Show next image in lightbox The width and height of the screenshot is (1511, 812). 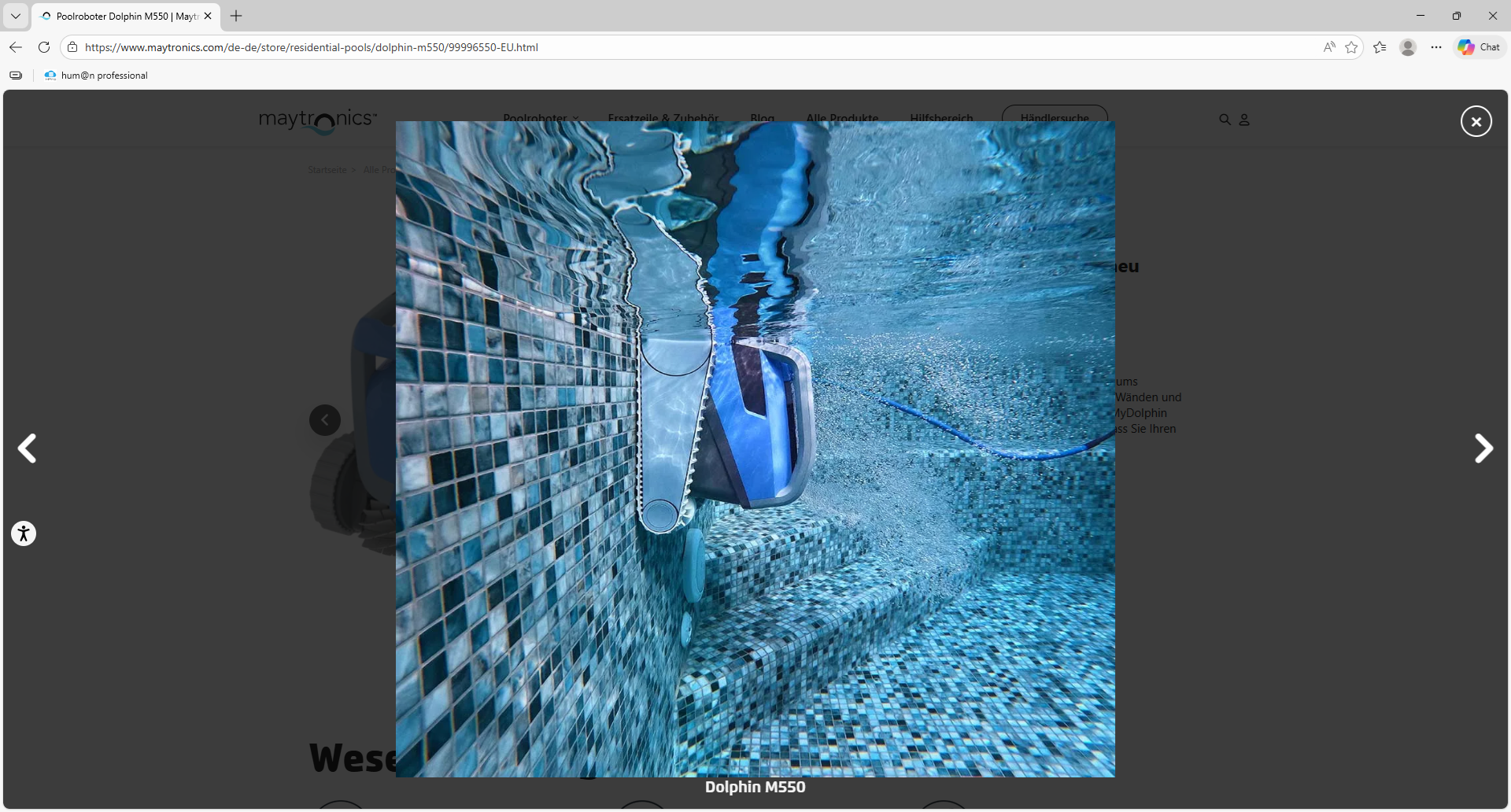tap(1483, 448)
